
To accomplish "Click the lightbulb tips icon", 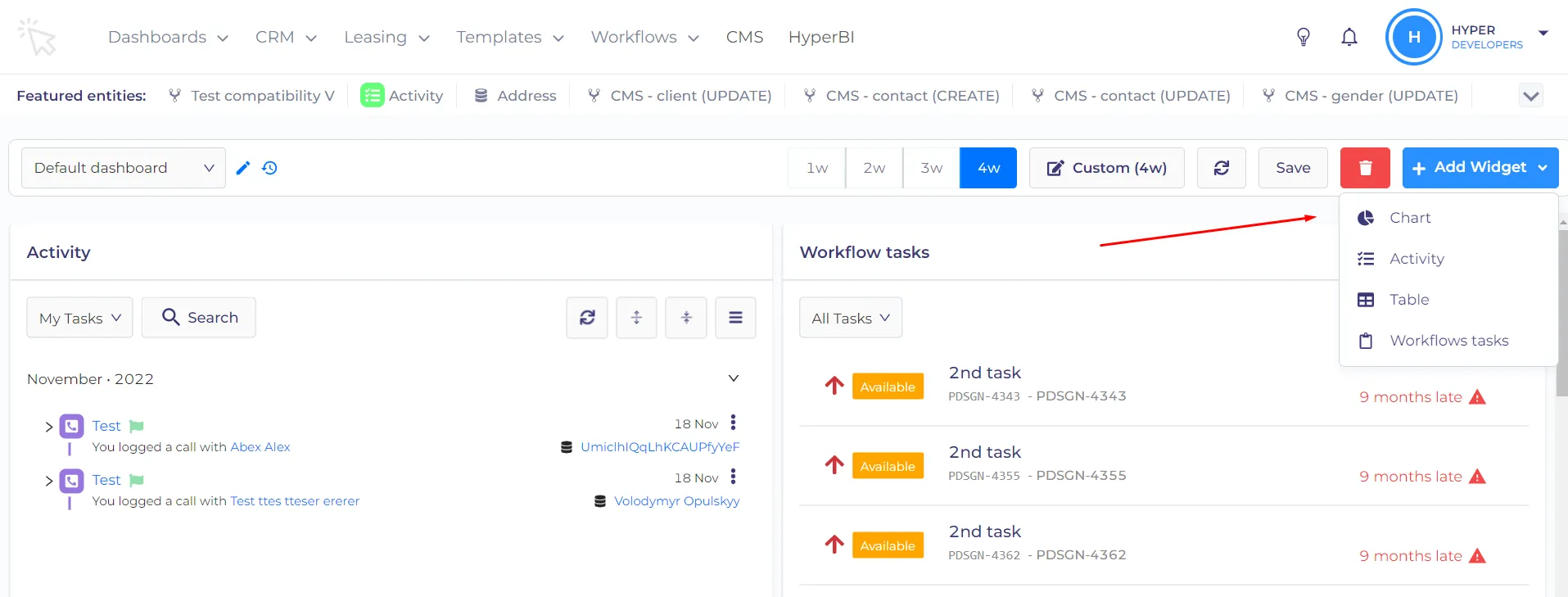I will pos(1304,37).
